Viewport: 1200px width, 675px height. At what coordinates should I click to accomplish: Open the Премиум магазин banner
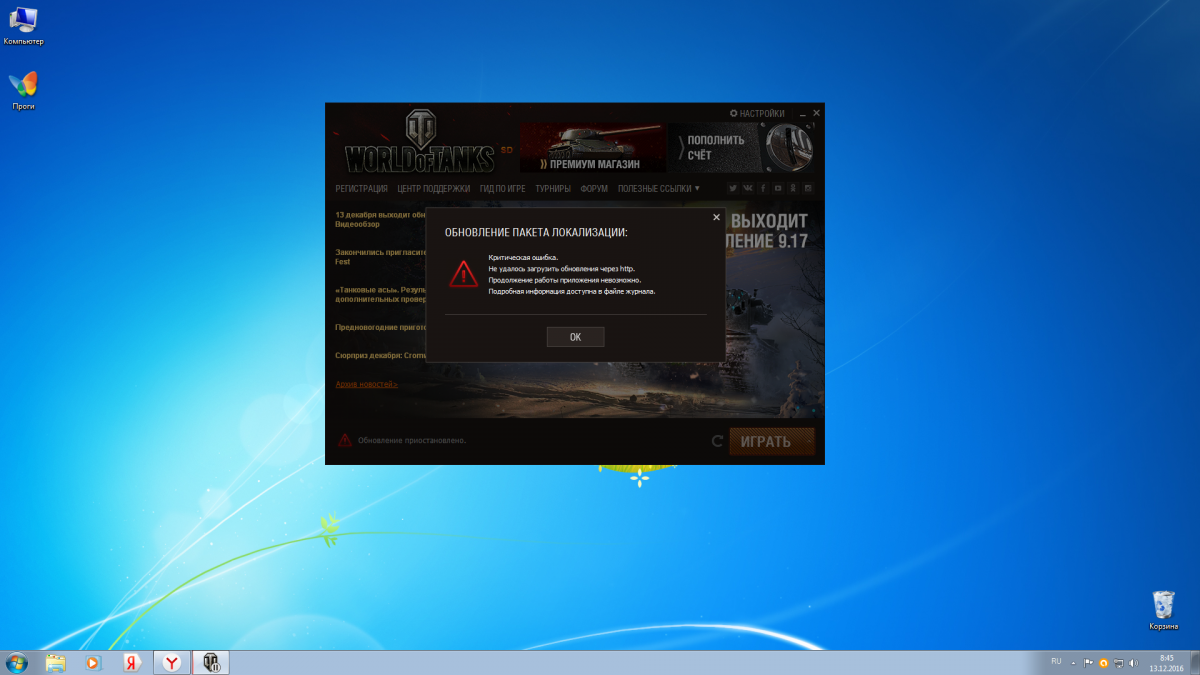592,147
